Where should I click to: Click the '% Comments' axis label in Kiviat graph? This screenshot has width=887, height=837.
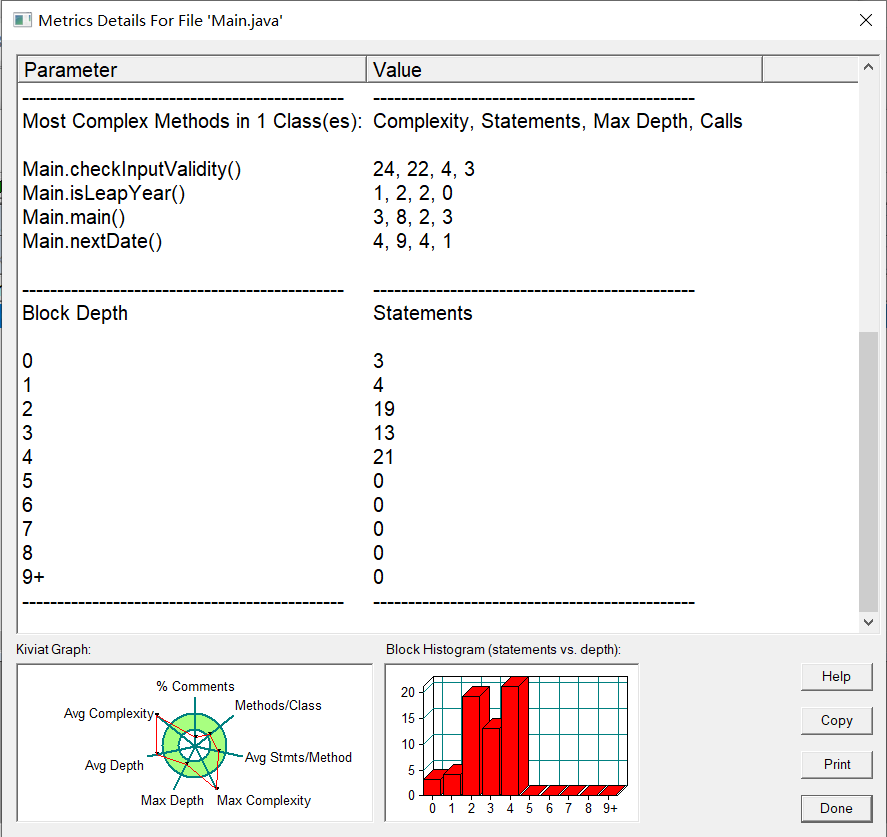pos(195,687)
